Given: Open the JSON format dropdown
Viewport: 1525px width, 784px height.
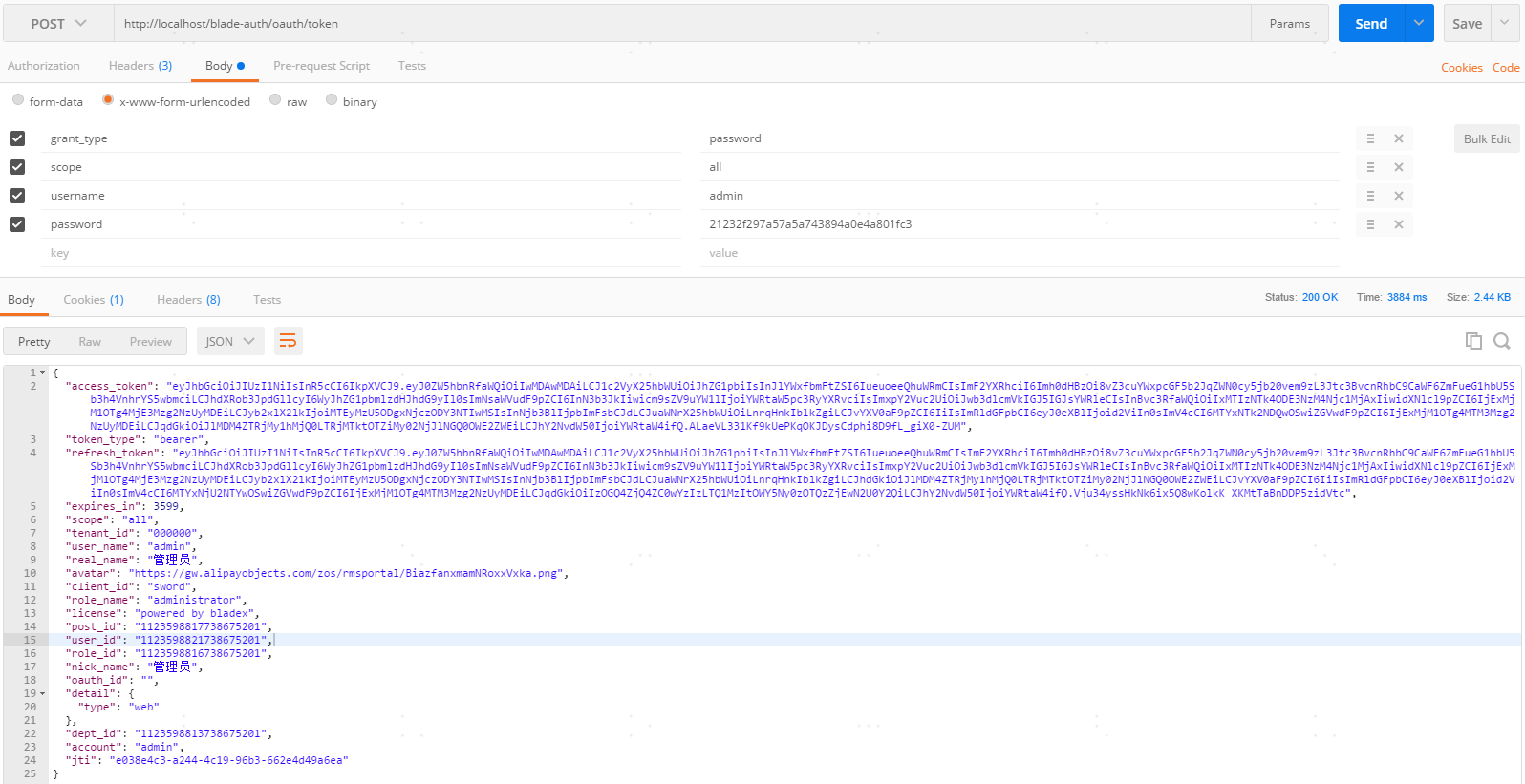Looking at the screenshot, I should pos(230,342).
